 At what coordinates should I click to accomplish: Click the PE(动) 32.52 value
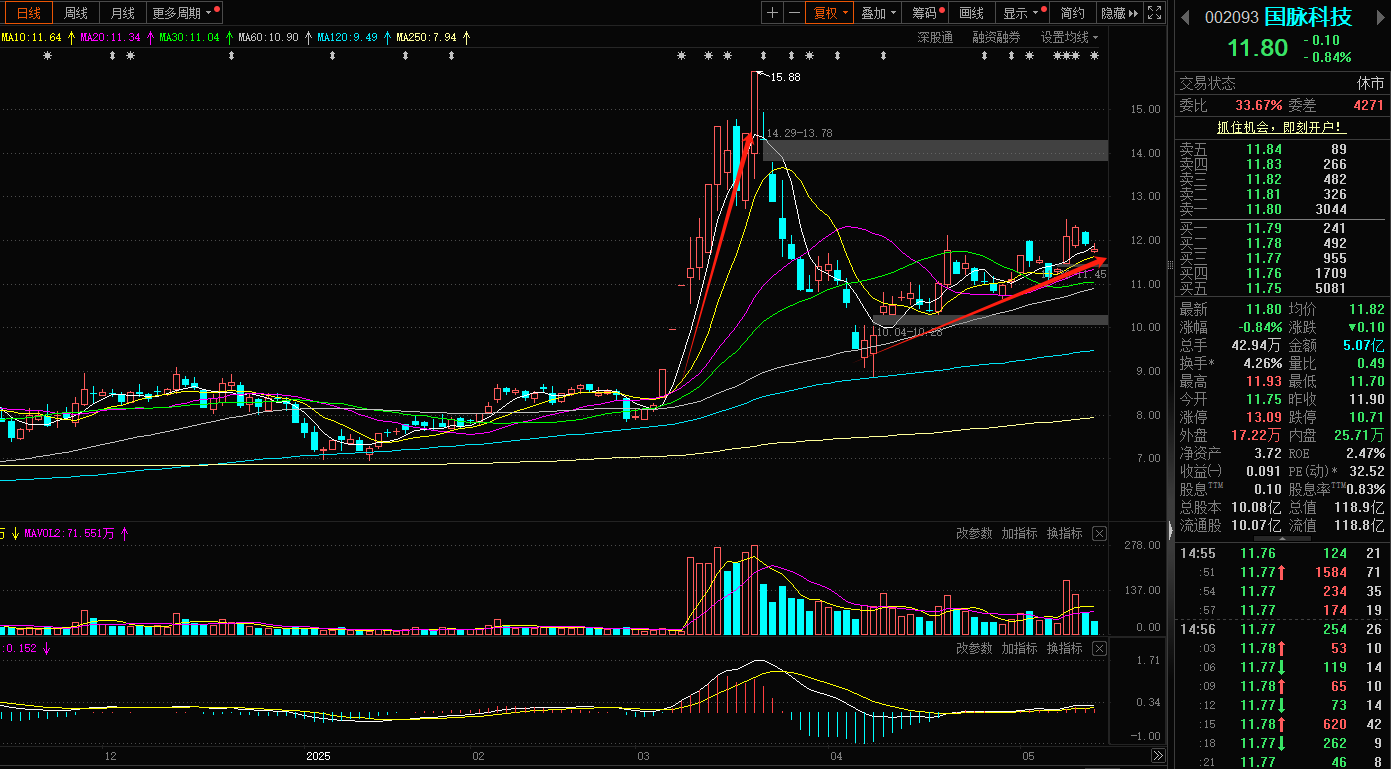[1366, 471]
